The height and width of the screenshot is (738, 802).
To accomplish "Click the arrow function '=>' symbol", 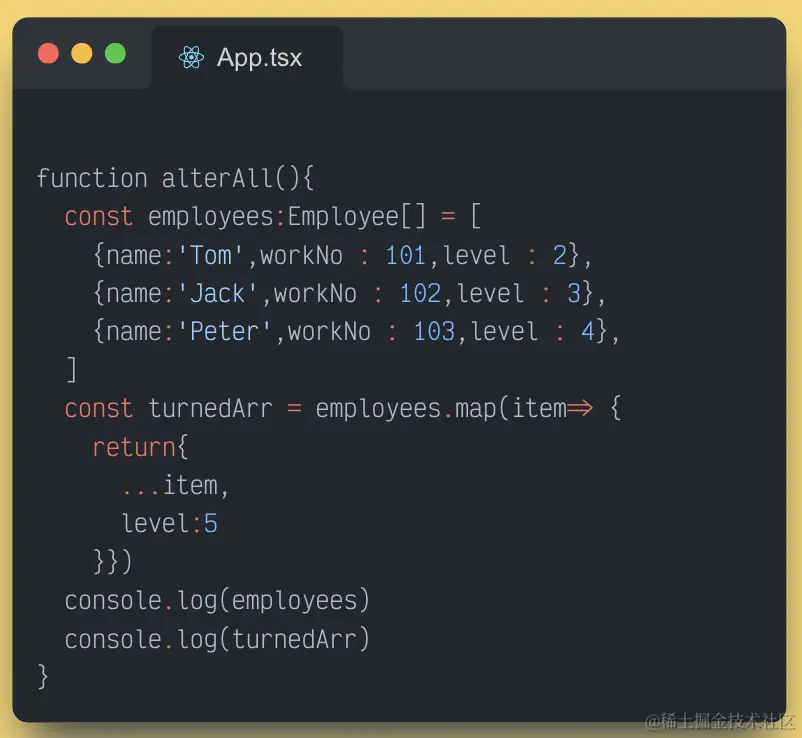I will 580,408.
